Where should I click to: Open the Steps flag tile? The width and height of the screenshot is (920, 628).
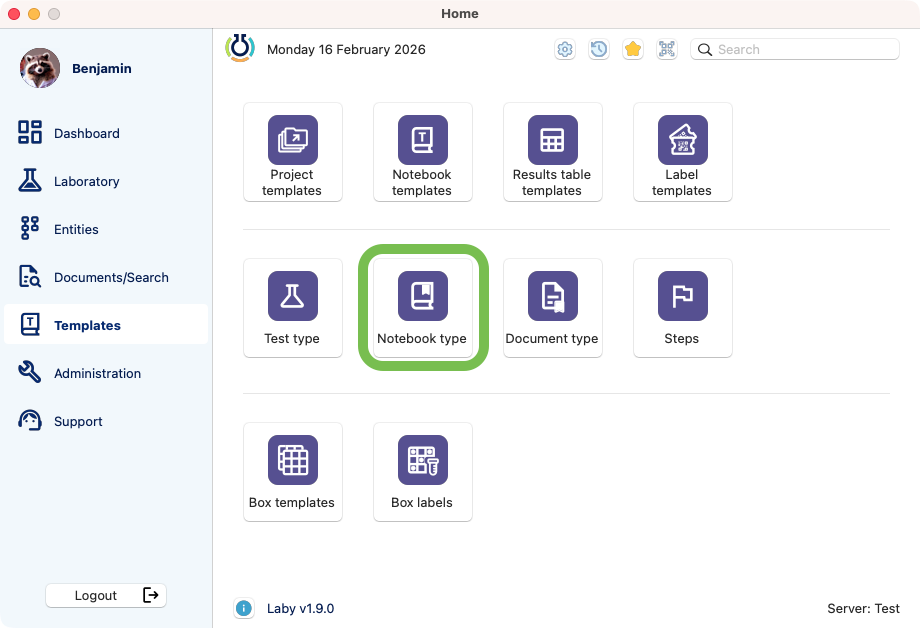pyautogui.click(x=682, y=308)
